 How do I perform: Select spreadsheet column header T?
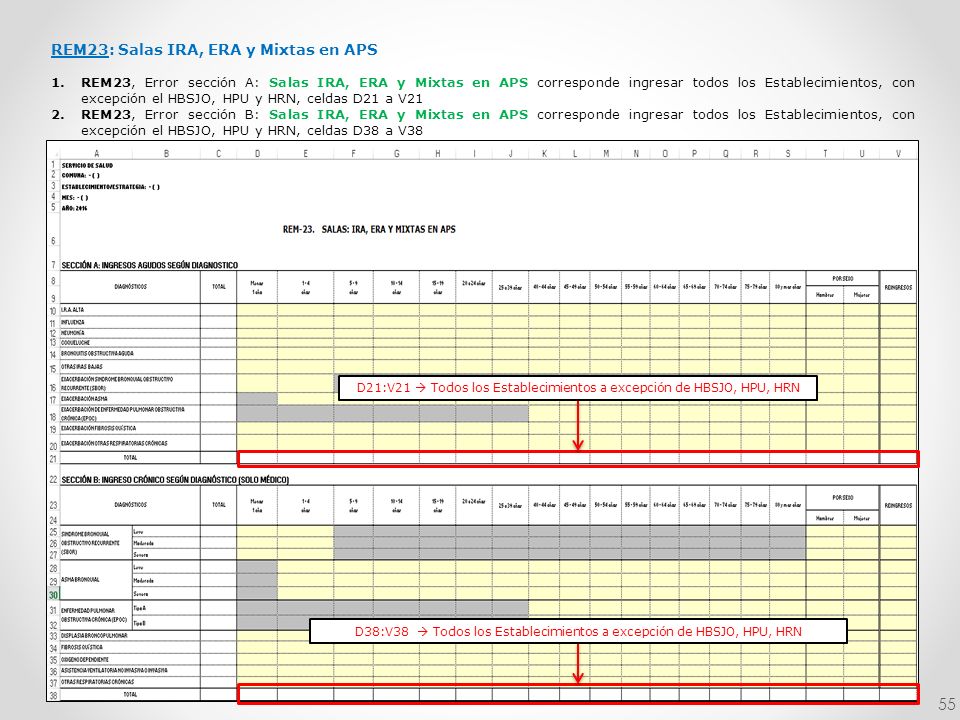[825, 154]
